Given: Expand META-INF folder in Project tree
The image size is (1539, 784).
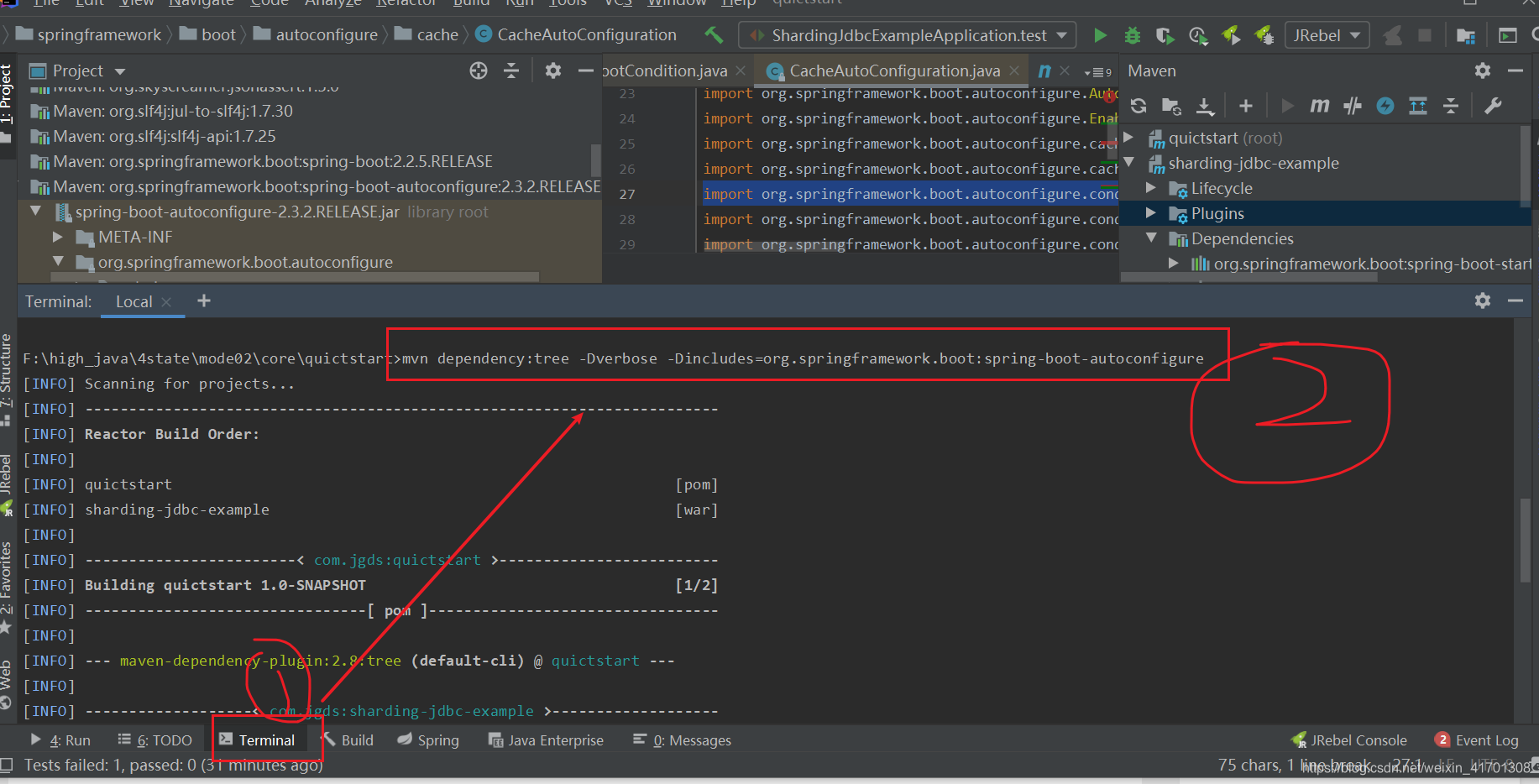Looking at the screenshot, I should click(58, 237).
